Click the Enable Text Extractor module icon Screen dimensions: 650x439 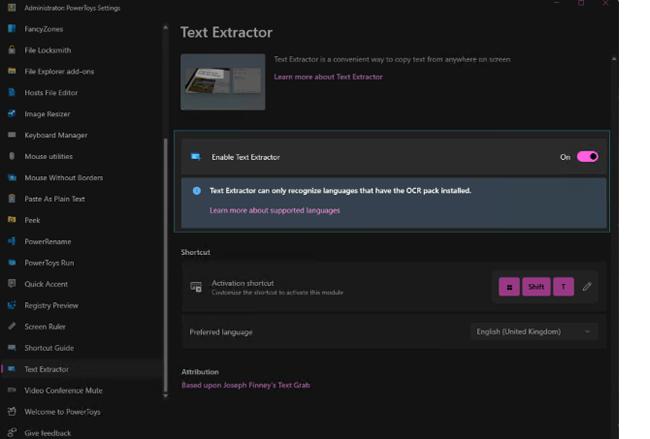click(195, 157)
